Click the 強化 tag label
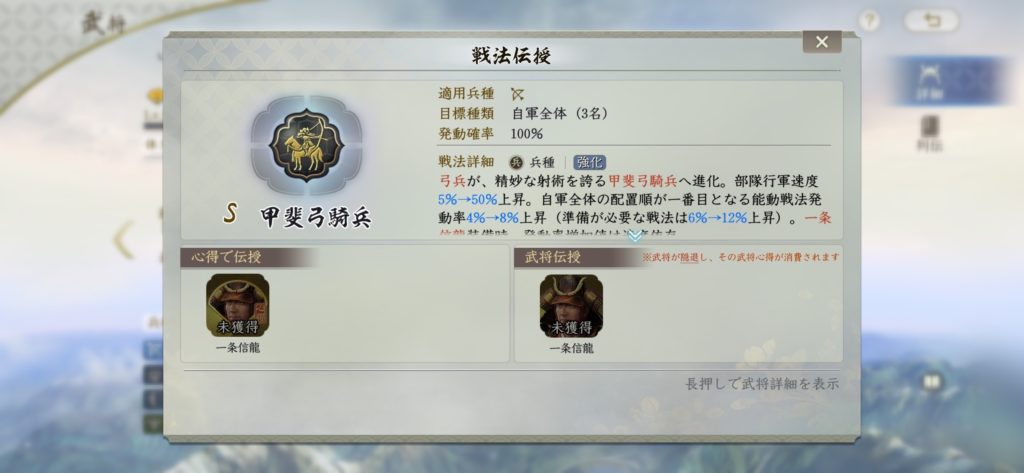Viewport: 1024px width, 473px height. [590, 163]
